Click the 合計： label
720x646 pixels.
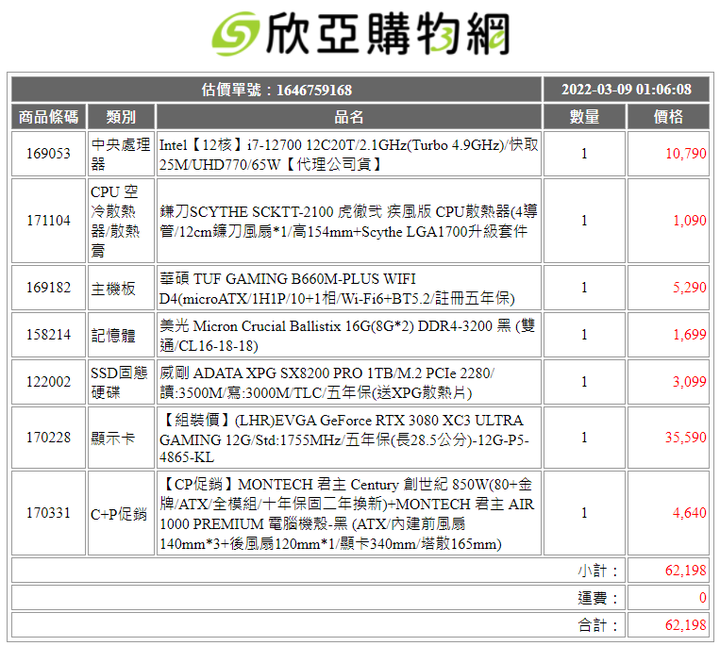coord(598,625)
